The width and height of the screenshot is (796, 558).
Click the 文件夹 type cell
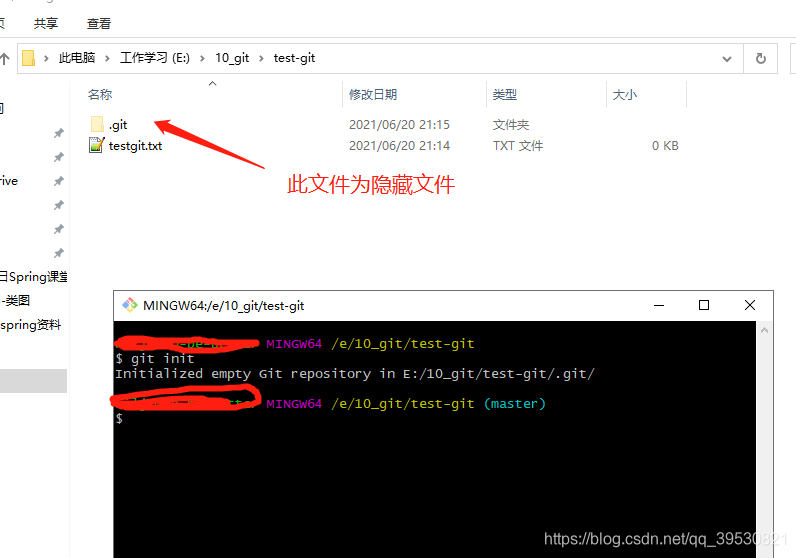(x=511, y=125)
